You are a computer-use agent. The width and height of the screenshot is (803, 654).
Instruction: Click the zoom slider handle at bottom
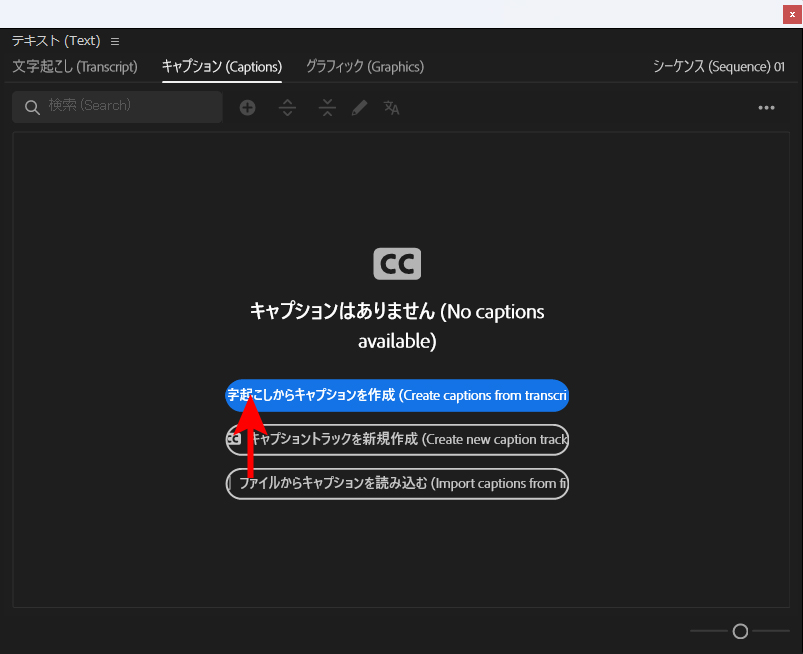[740, 631]
